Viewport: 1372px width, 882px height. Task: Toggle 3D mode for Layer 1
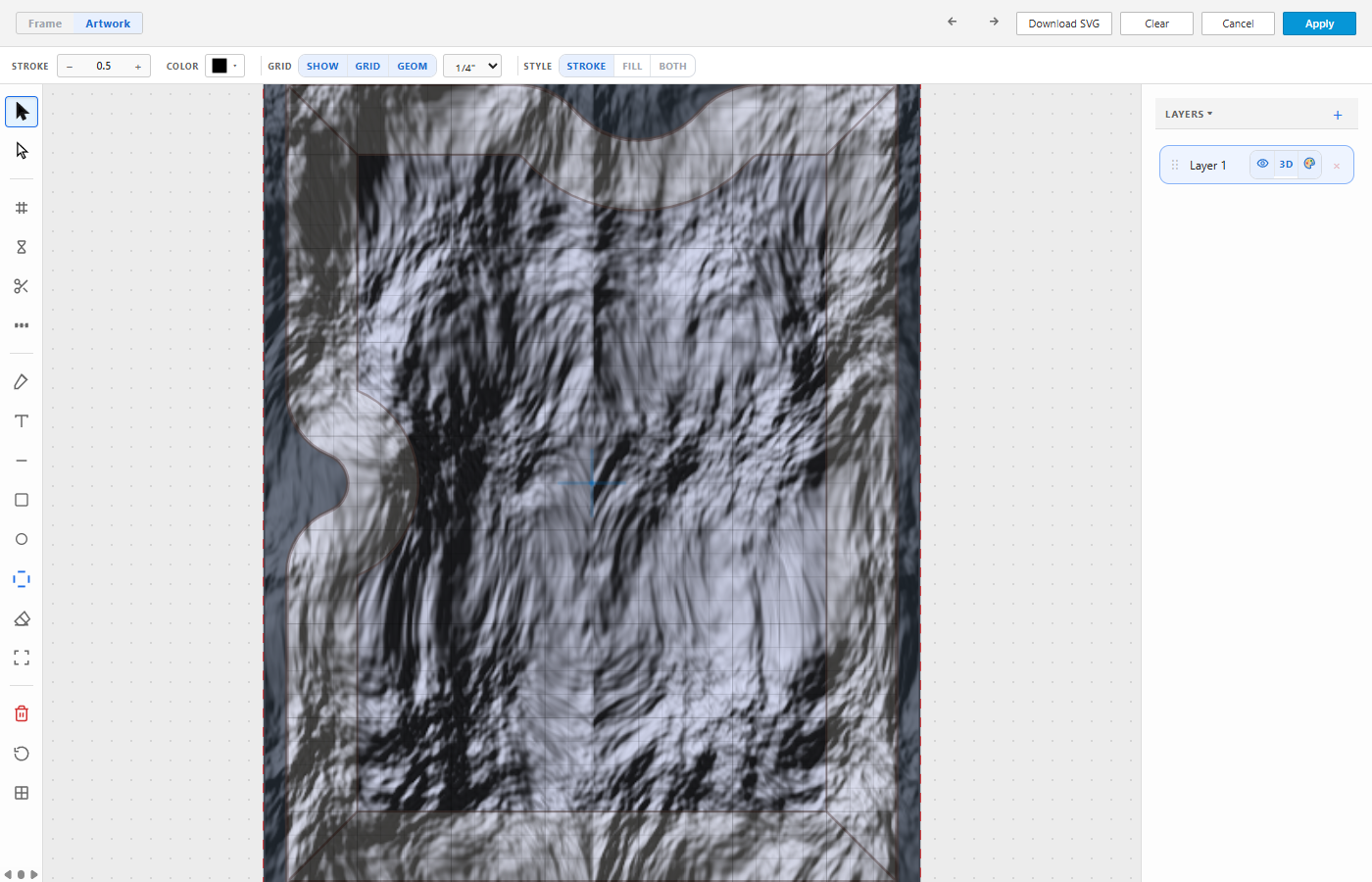(x=1286, y=164)
